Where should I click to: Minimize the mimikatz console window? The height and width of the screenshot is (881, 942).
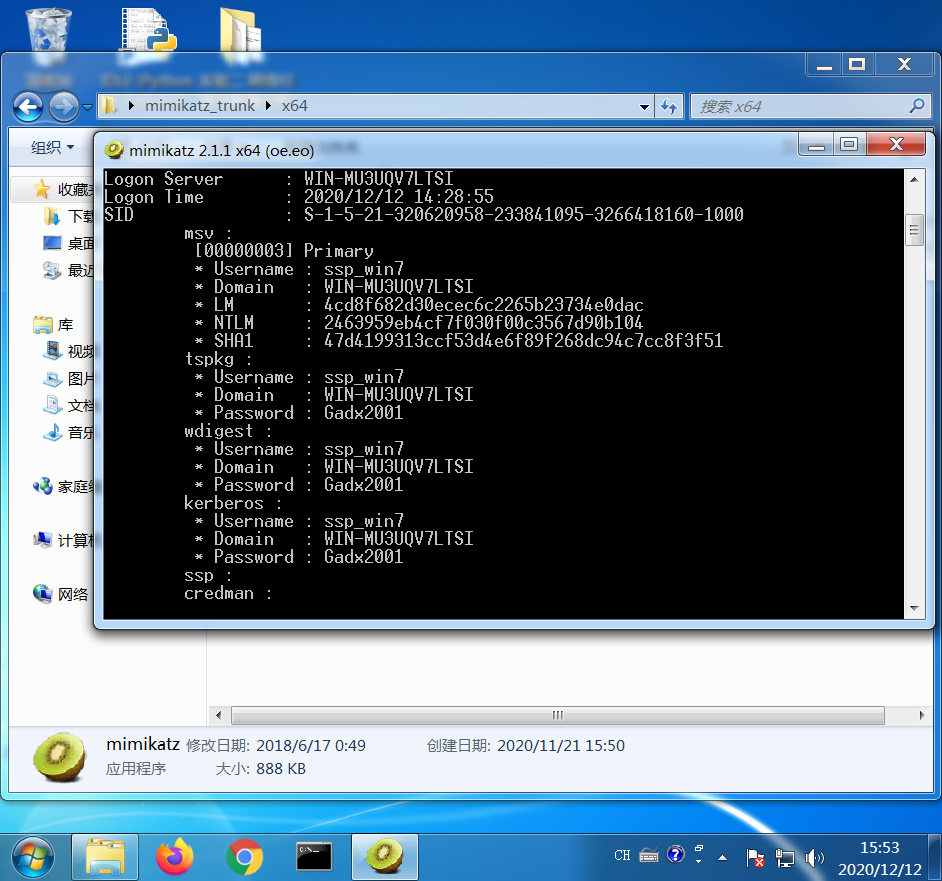(816, 144)
